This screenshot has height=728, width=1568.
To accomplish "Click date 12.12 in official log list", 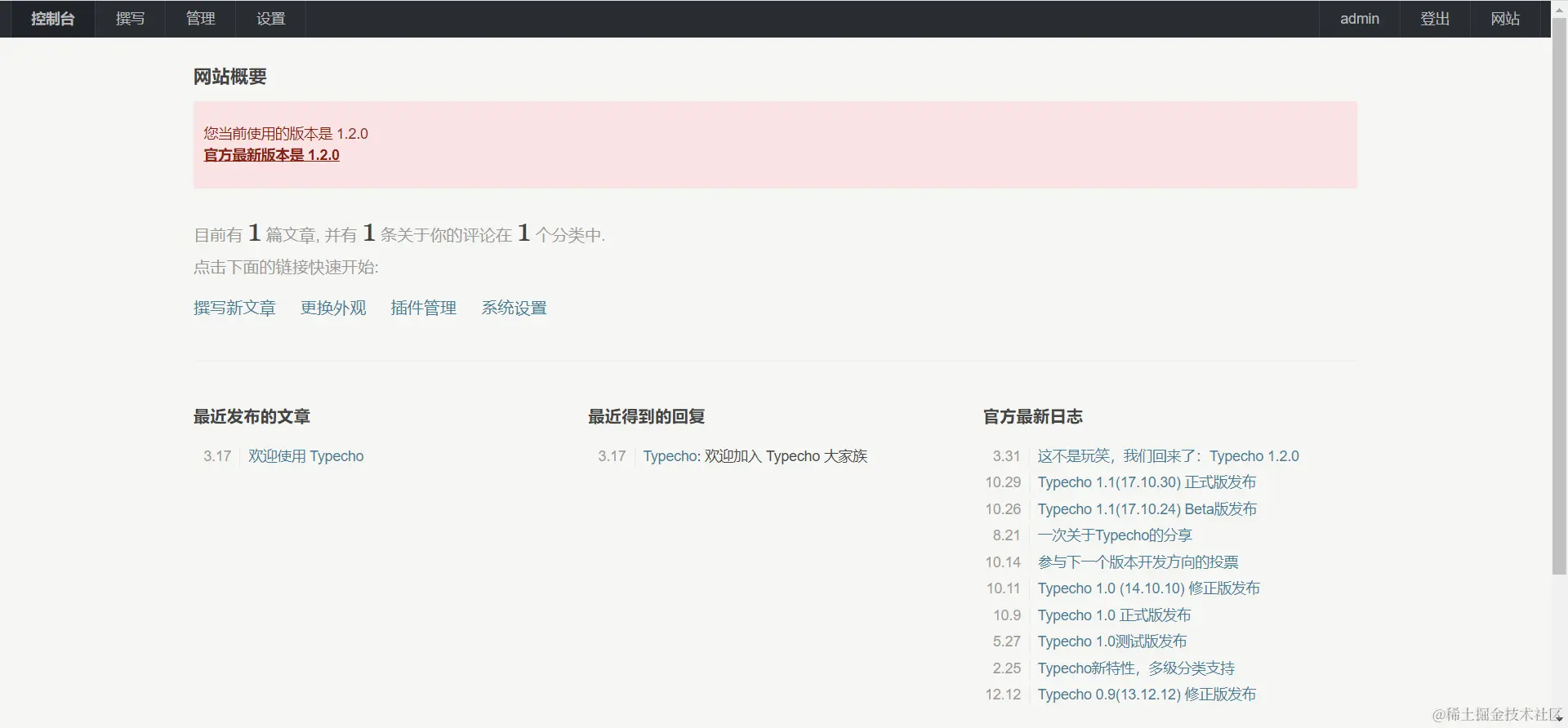I will point(1003,695).
